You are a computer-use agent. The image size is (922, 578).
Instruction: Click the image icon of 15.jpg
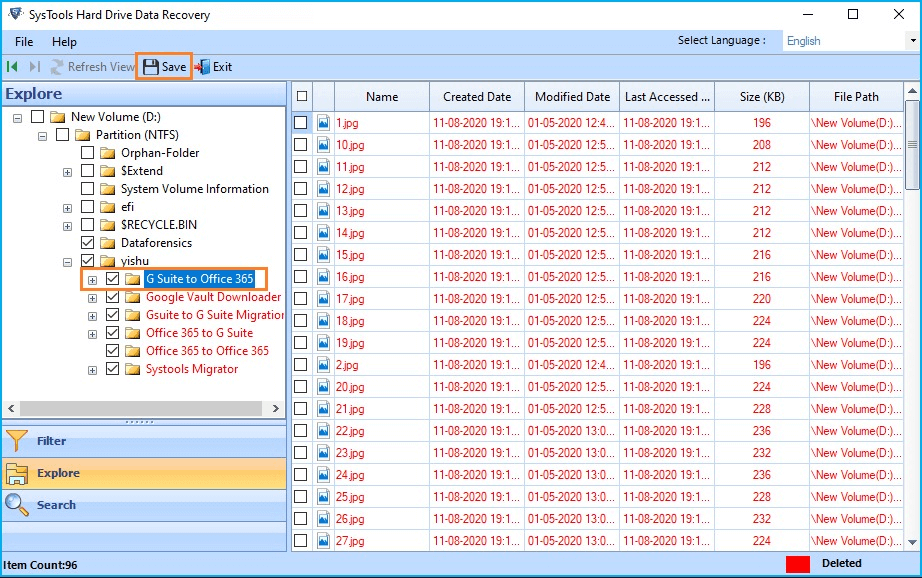click(323, 255)
